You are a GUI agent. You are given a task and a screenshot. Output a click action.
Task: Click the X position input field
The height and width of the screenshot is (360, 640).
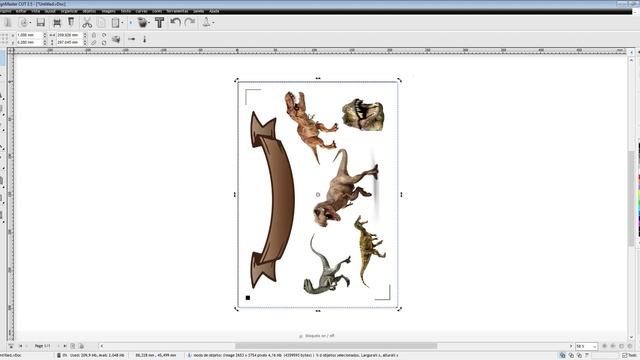pyautogui.click(x=29, y=36)
